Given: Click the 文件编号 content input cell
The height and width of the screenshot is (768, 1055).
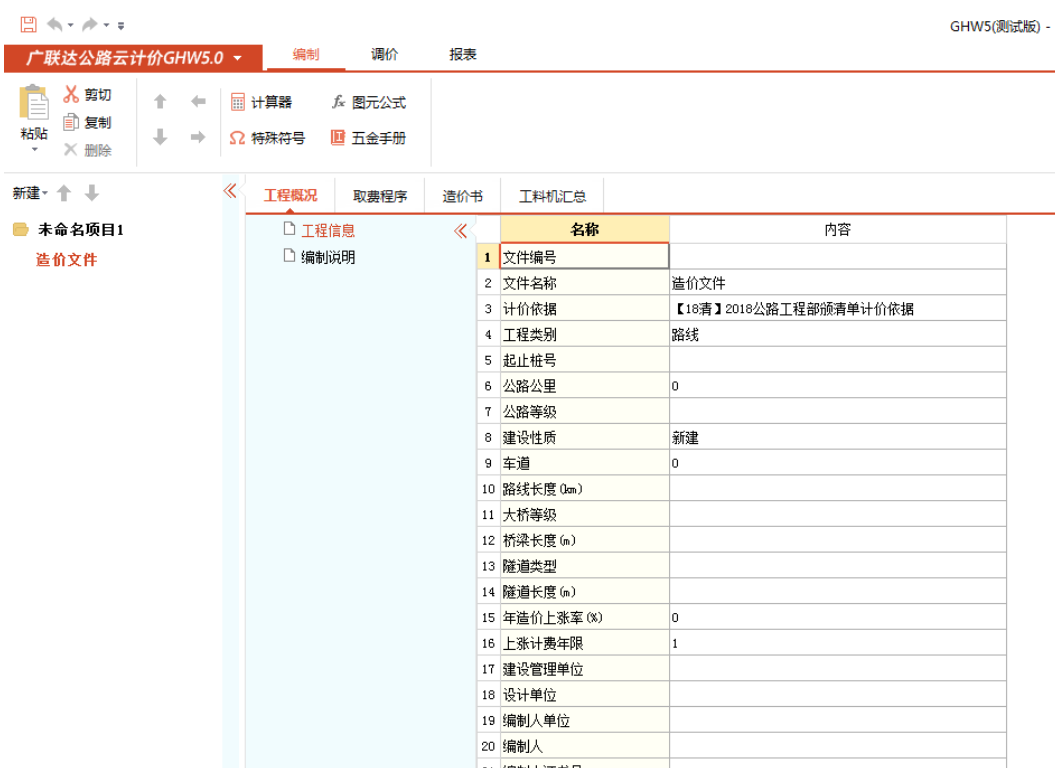Looking at the screenshot, I should pos(836,257).
